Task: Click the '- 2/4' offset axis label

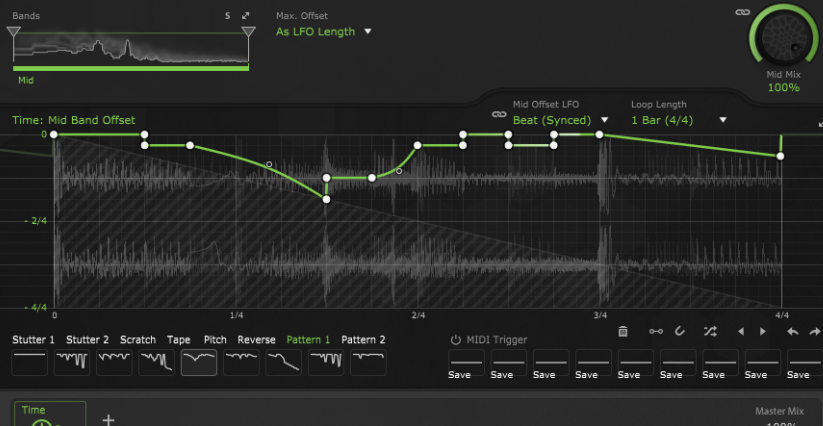Action: tap(36, 221)
